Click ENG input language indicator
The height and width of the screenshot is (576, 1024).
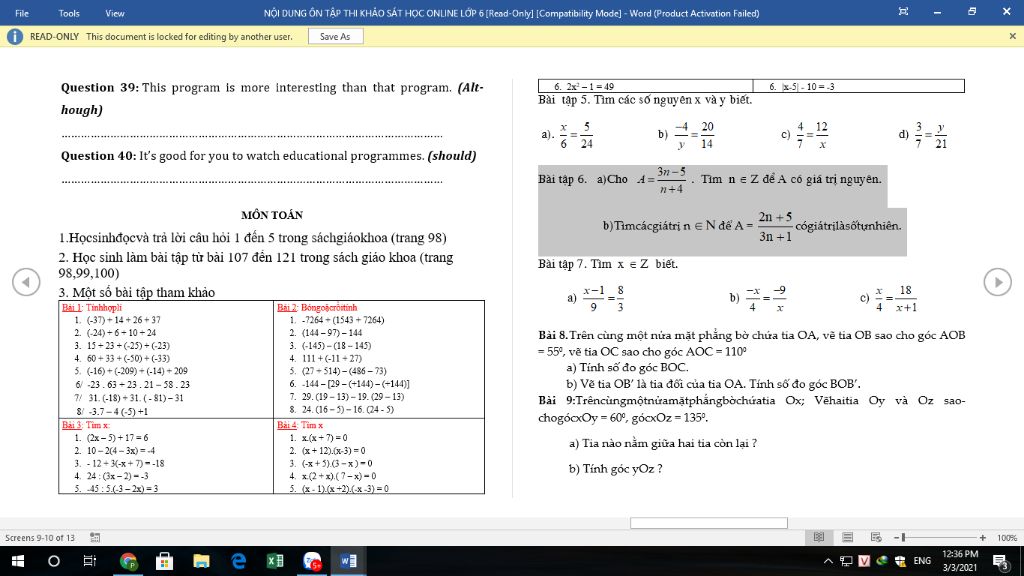[922, 561]
